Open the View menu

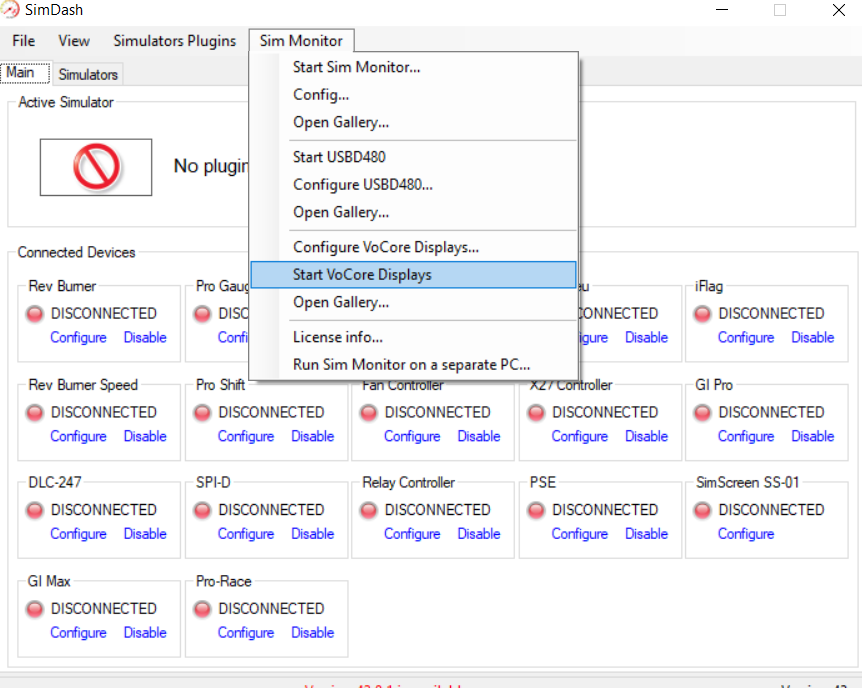(x=74, y=41)
